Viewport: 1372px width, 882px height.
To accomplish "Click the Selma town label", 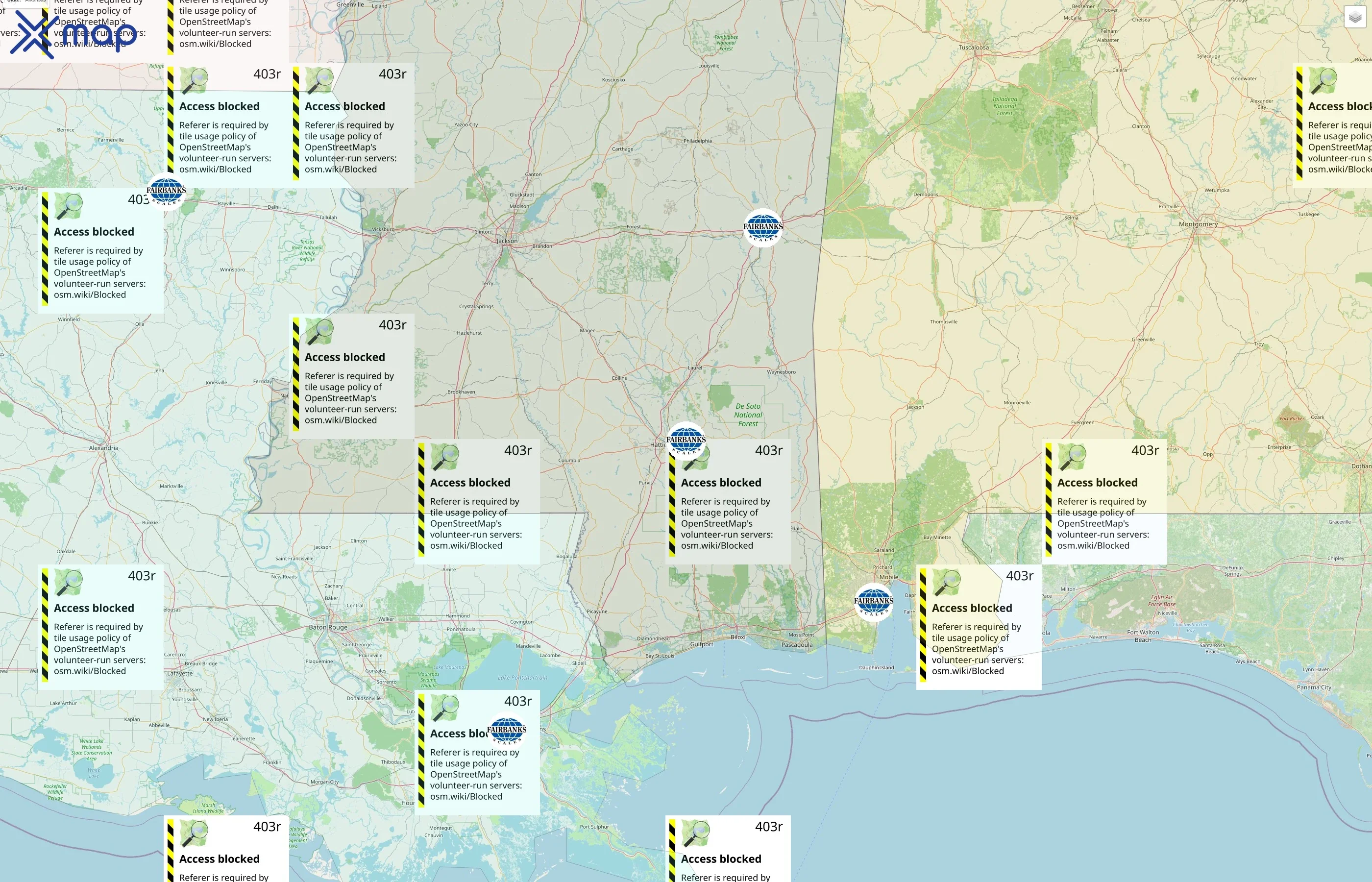I will tap(1071, 218).
